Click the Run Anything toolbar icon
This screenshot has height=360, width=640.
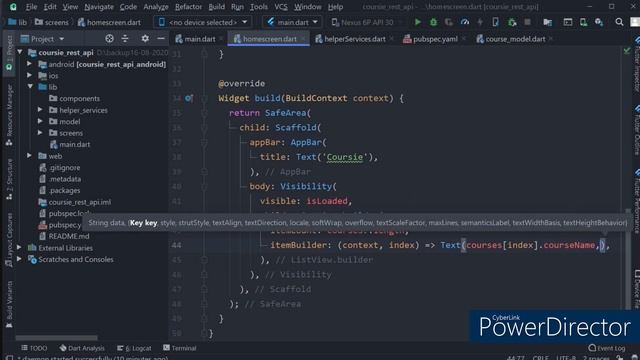click(x=567, y=22)
